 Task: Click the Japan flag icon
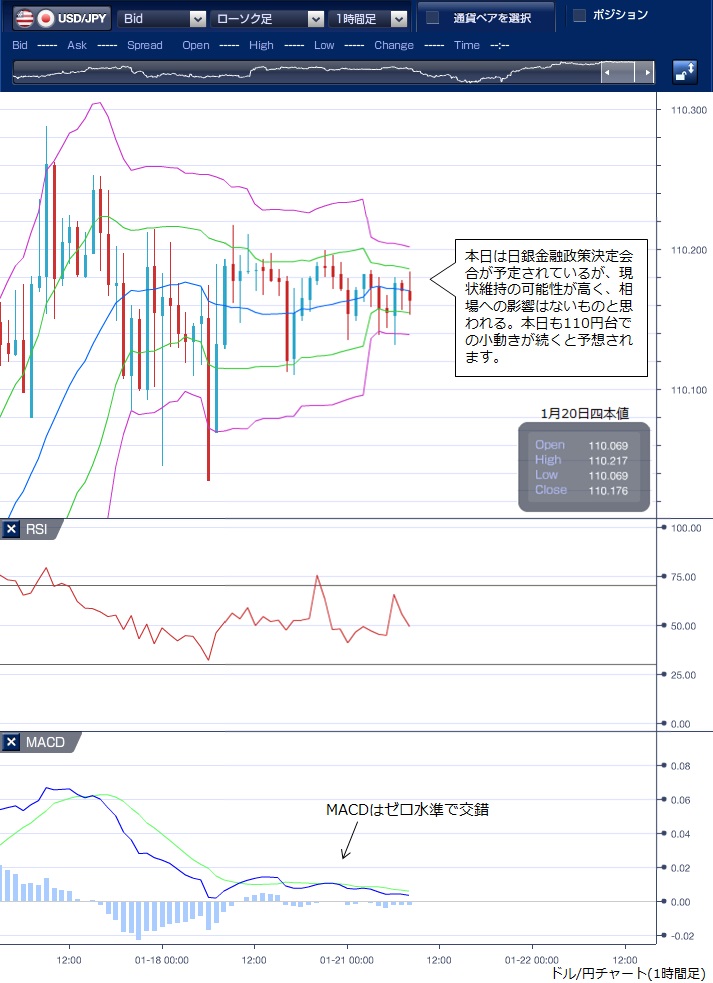click(x=45, y=18)
